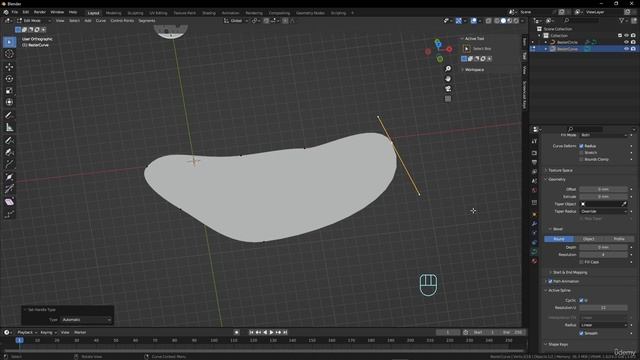
Task: Toggle Fill Caps checkbox in Bevel
Action: 581,262
